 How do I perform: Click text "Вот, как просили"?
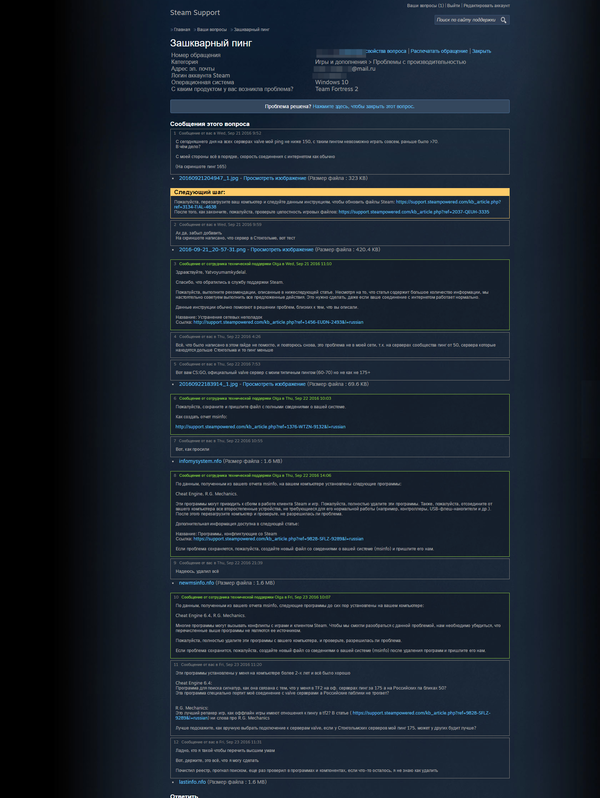[192, 449]
